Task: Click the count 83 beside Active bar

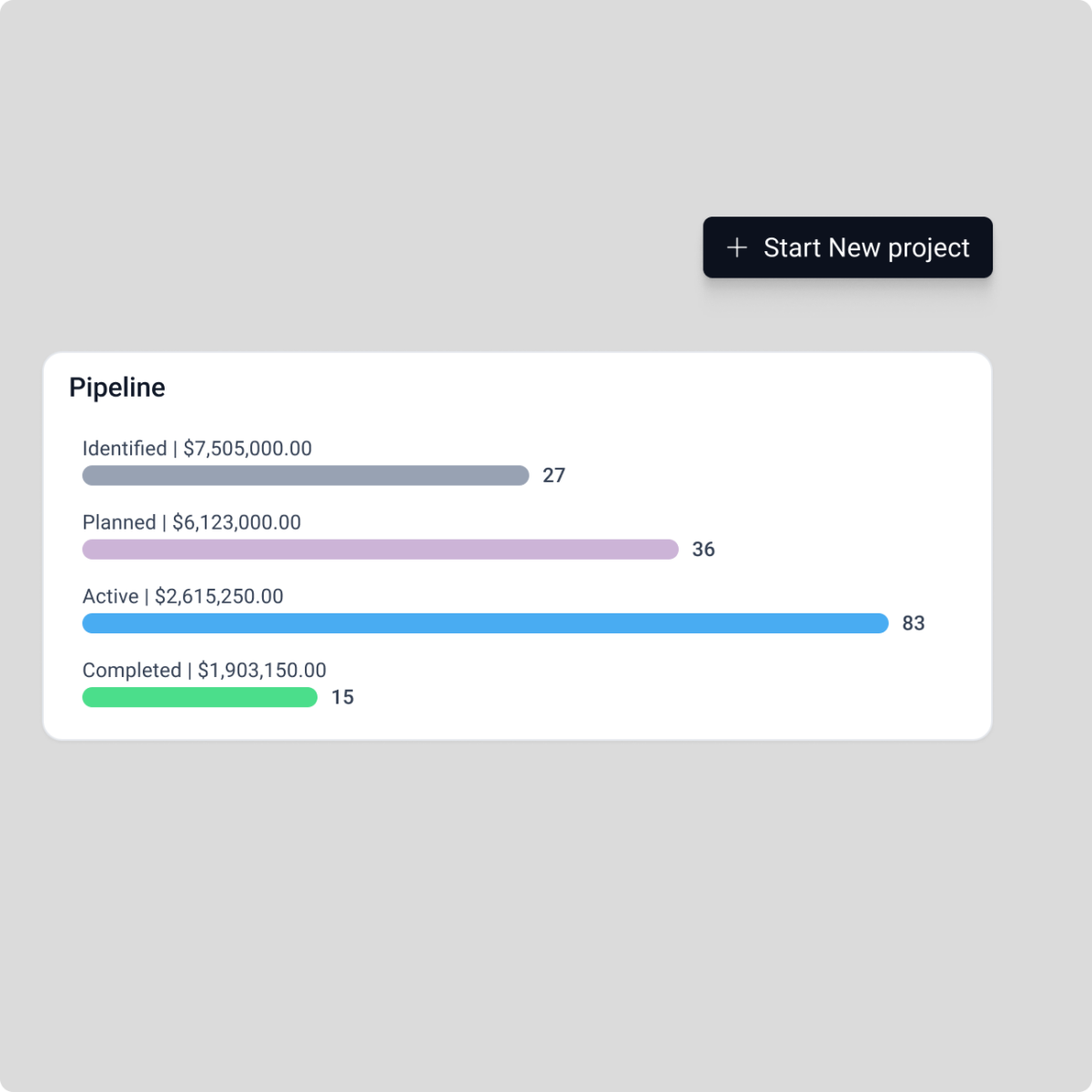Action: pyautogui.click(x=914, y=623)
